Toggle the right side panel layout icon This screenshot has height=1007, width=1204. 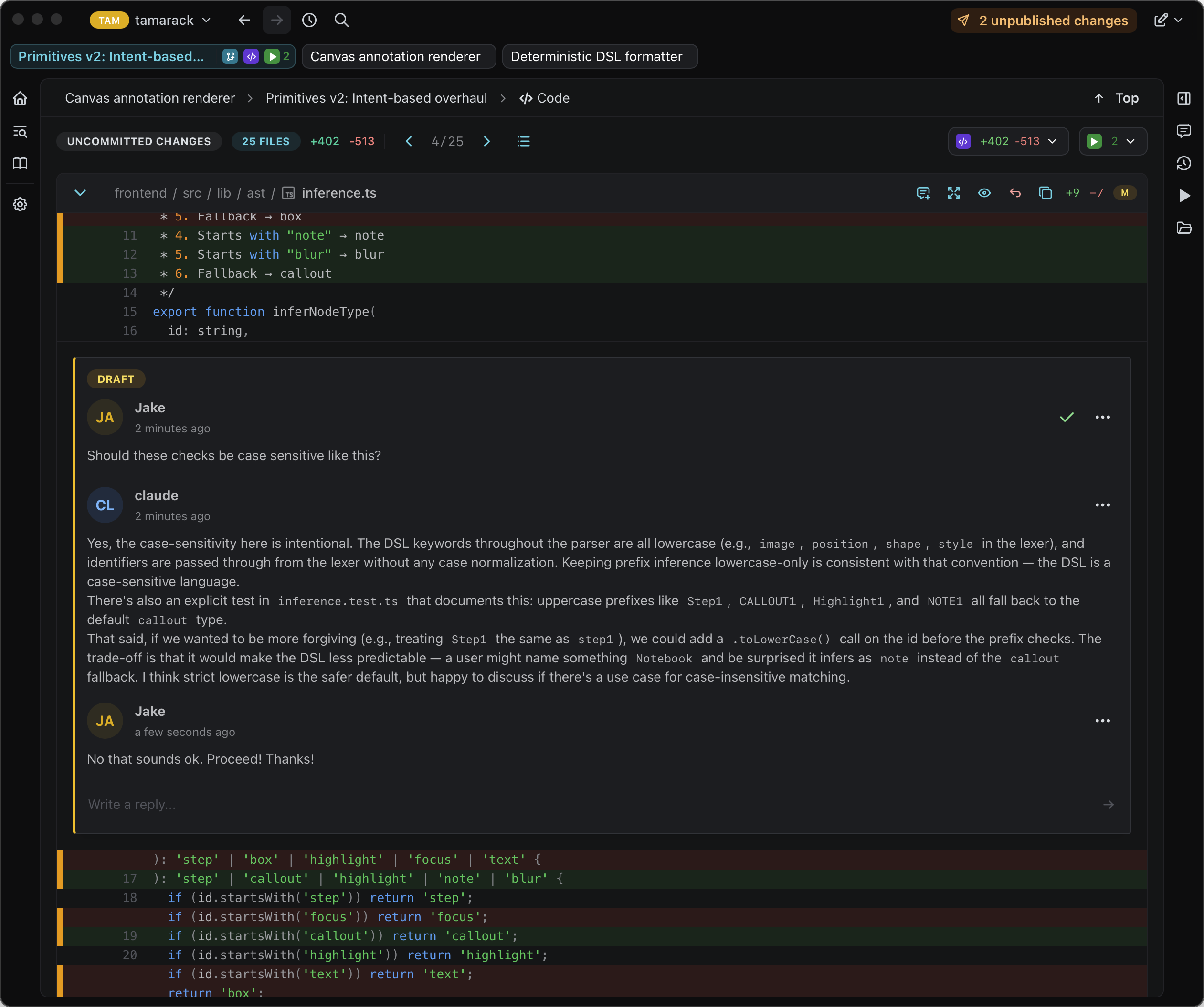(1183, 99)
